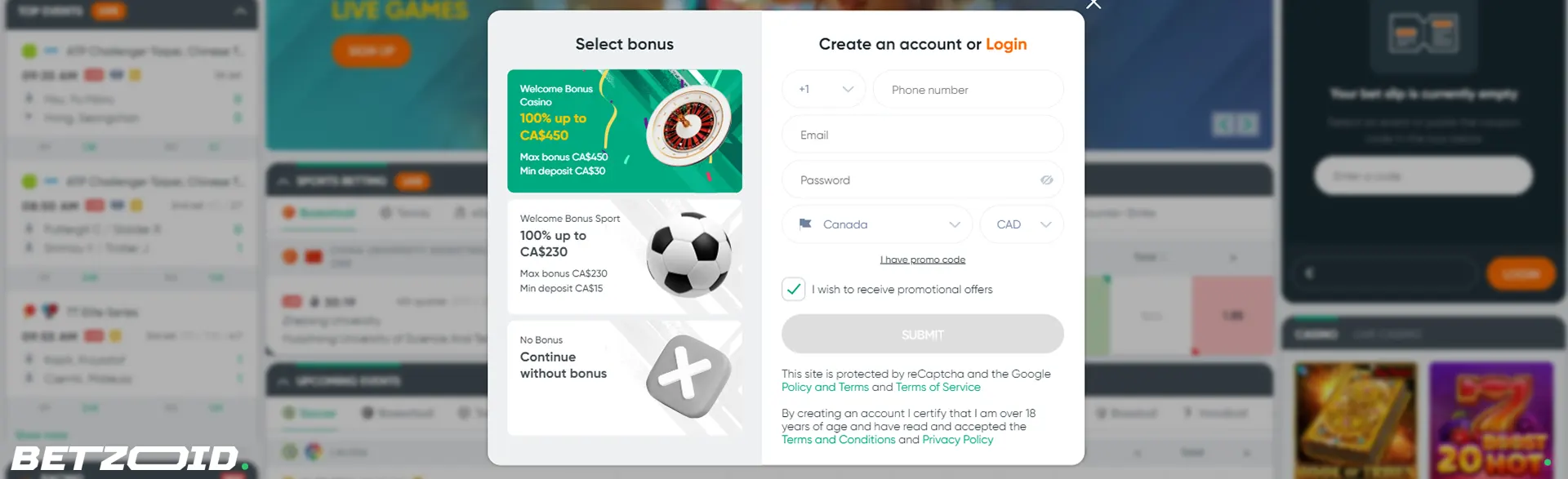This screenshot has height=479, width=1568.
Task: Click the Canada flag icon in country selector
Action: click(x=805, y=224)
